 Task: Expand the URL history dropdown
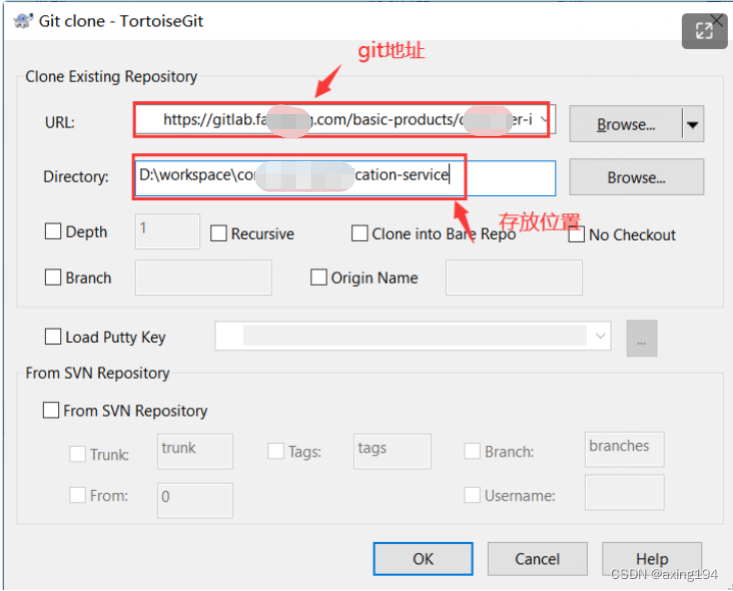click(x=544, y=120)
